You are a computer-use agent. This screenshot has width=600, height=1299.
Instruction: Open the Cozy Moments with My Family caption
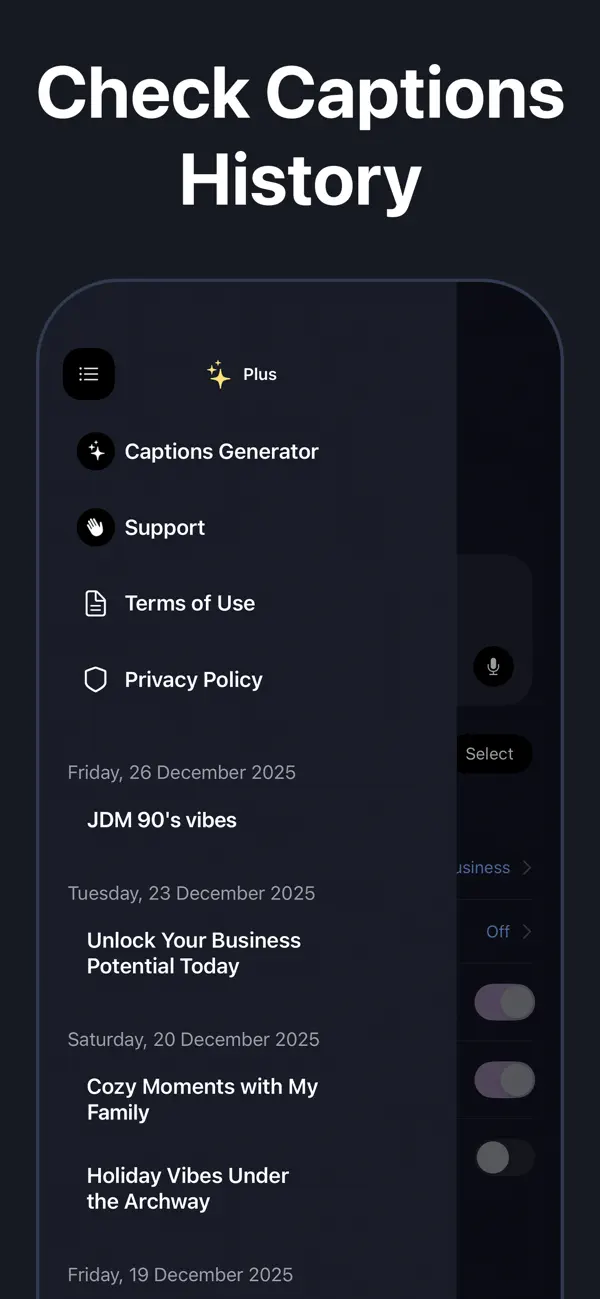[x=202, y=1099]
